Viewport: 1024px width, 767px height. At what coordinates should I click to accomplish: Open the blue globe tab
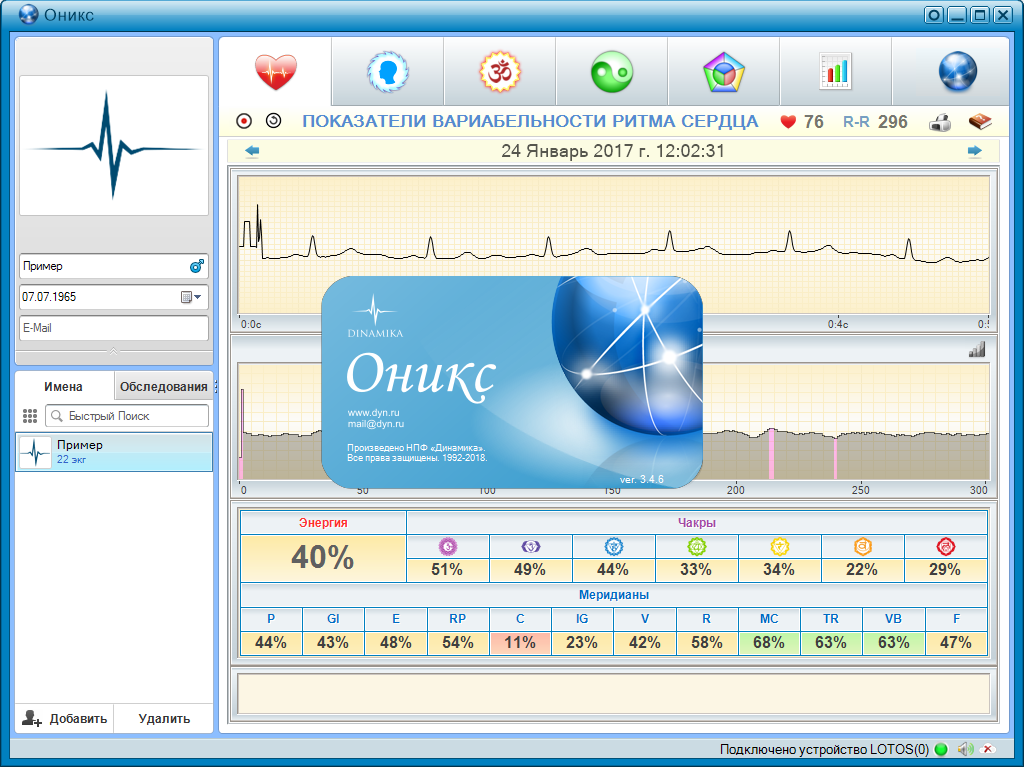click(957, 71)
